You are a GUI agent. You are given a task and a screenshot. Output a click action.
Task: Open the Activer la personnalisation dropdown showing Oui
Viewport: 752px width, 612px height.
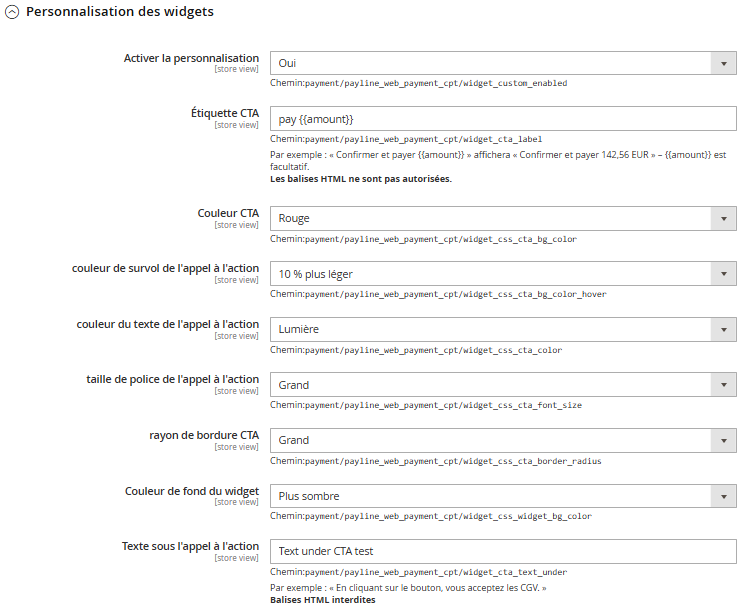click(x=503, y=63)
